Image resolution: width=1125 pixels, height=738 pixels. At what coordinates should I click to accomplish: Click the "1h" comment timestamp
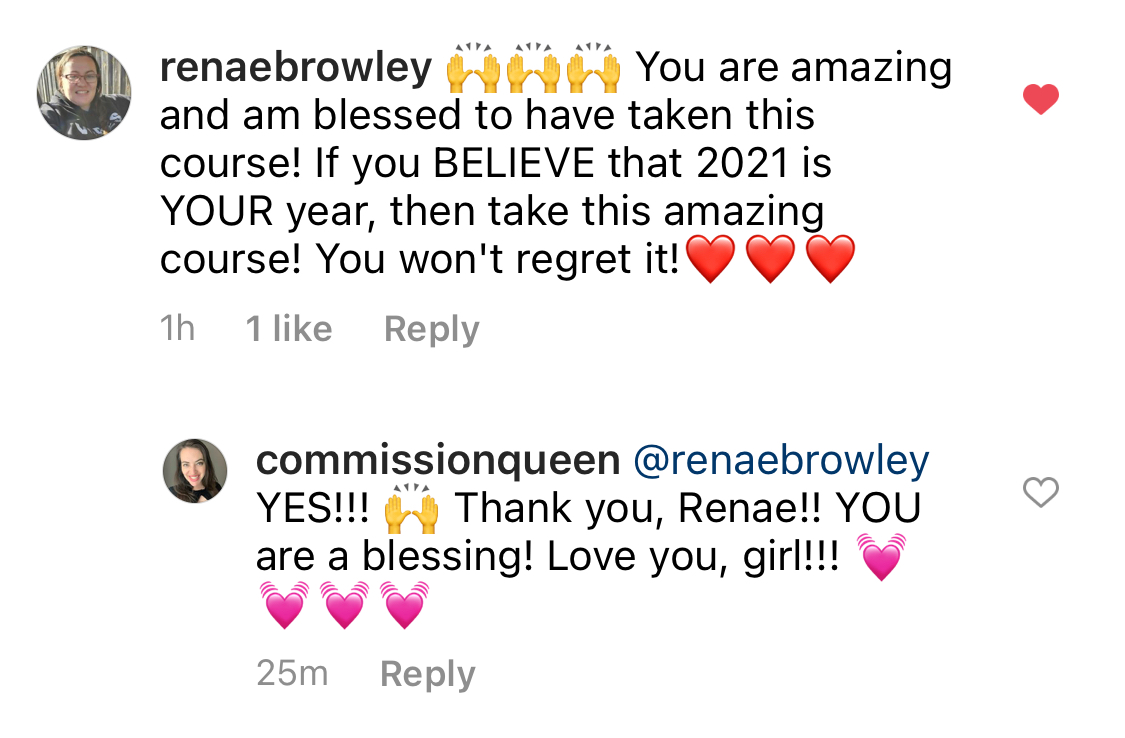(x=177, y=329)
